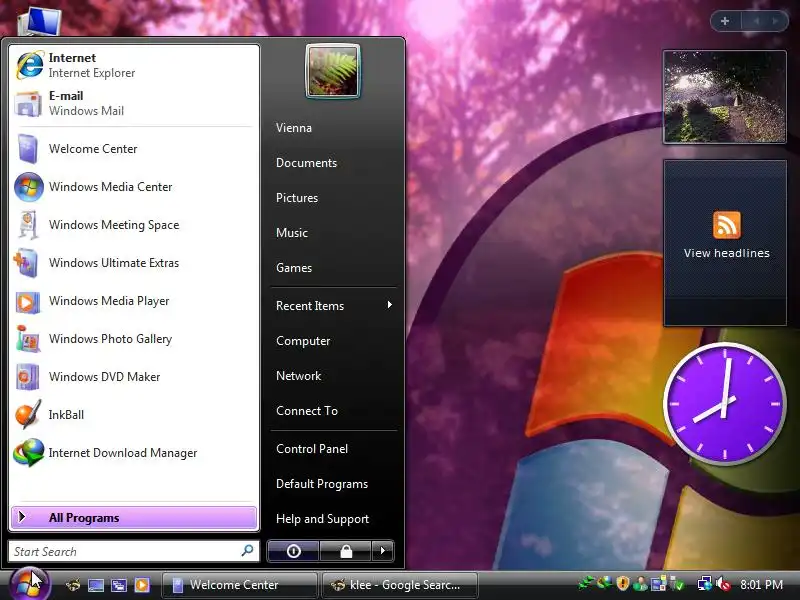
Task: Click the orange RSS feed icon
Action: (727, 224)
